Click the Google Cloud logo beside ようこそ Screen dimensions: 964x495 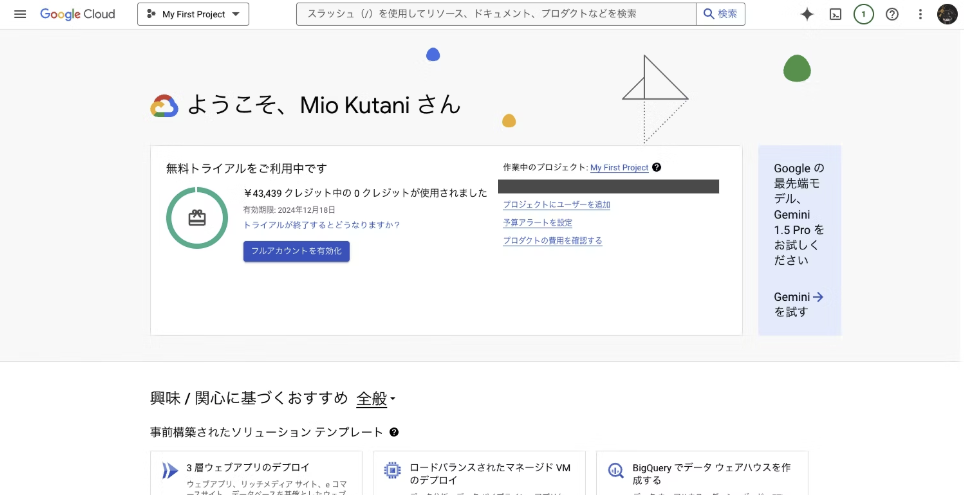point(164,106)
